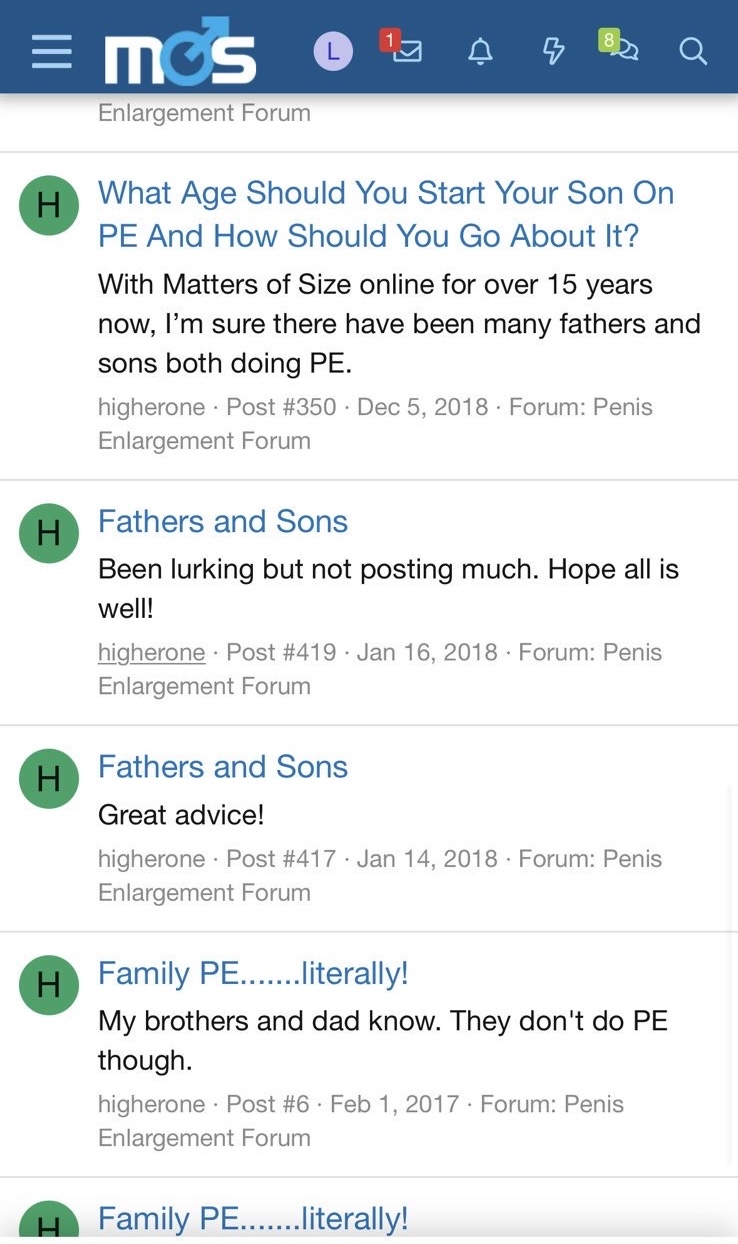The width and height of the screenshot is (738, 1244).
Task: Click H avatar beside What Age thread
Action: 49,206
